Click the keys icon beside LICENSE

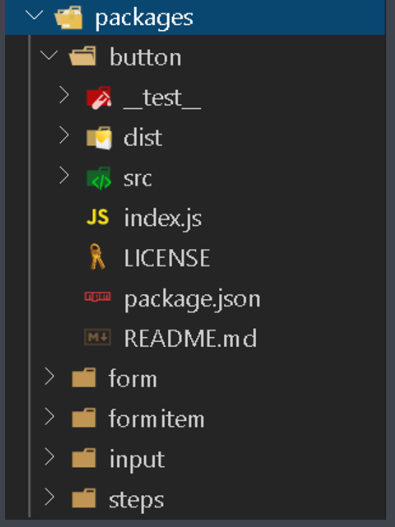point(97,257)
